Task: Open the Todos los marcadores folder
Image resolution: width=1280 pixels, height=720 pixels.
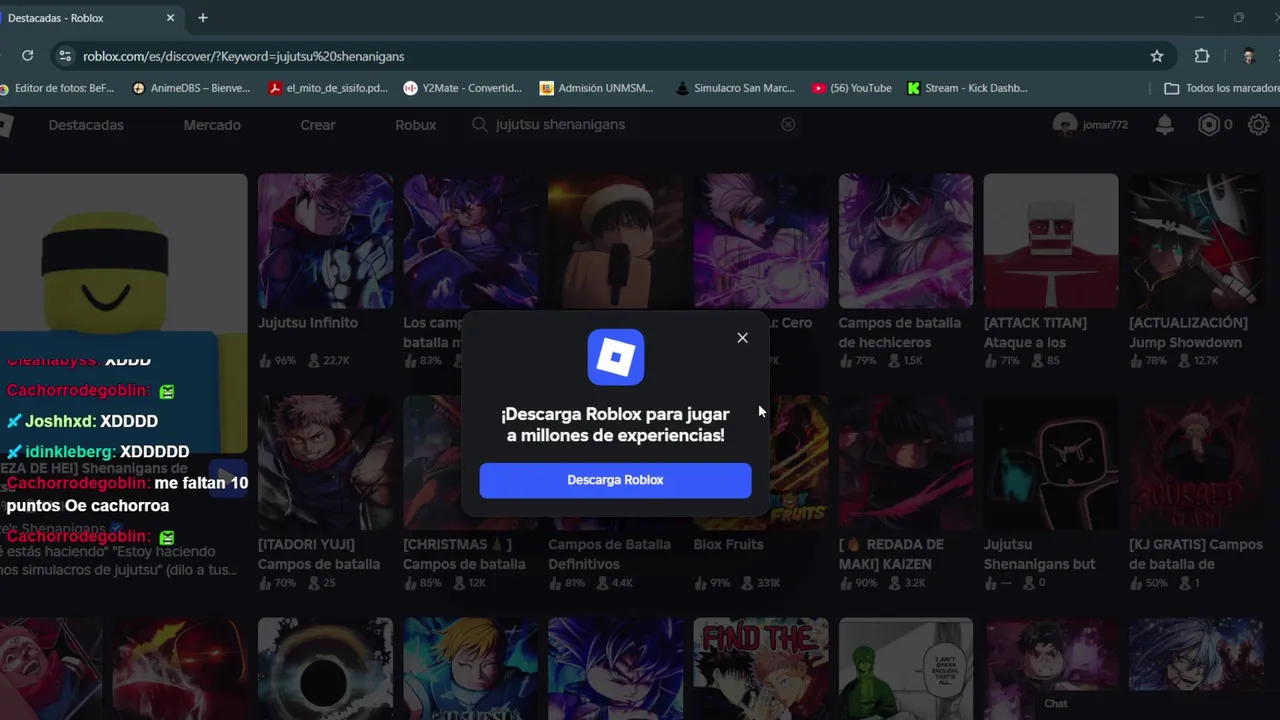Action: click(x=1221, y=88)
